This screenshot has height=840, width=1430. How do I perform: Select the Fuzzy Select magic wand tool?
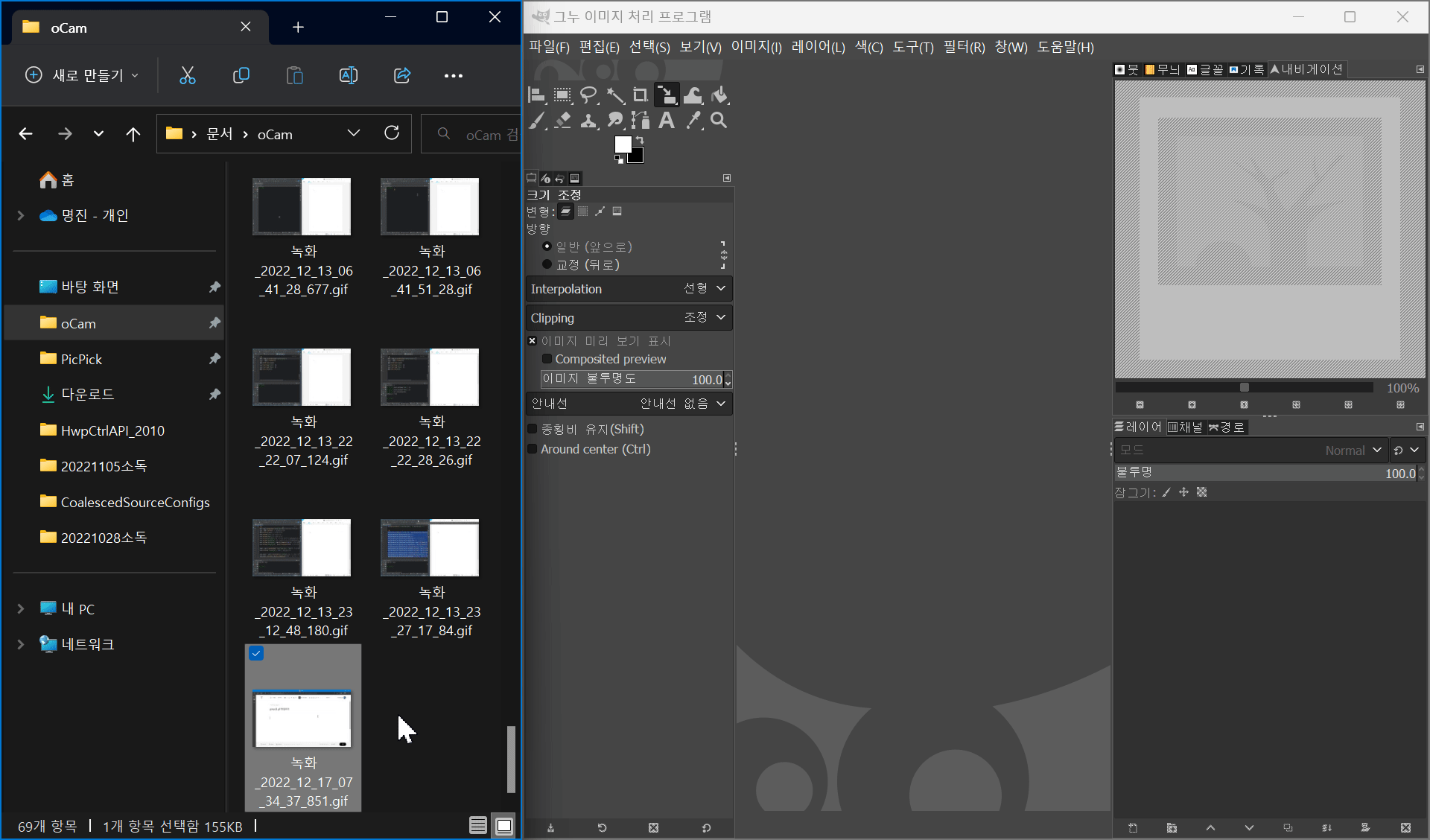click(615, 95)
